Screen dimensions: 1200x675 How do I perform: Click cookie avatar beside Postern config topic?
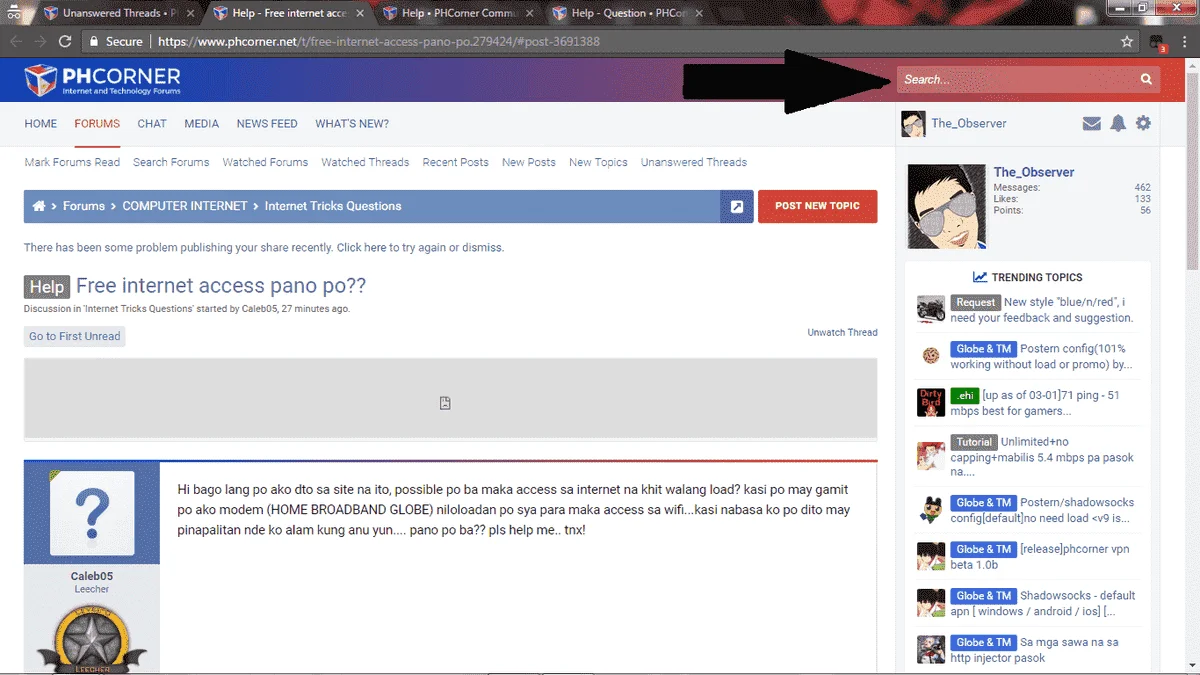tap(931, 355)
